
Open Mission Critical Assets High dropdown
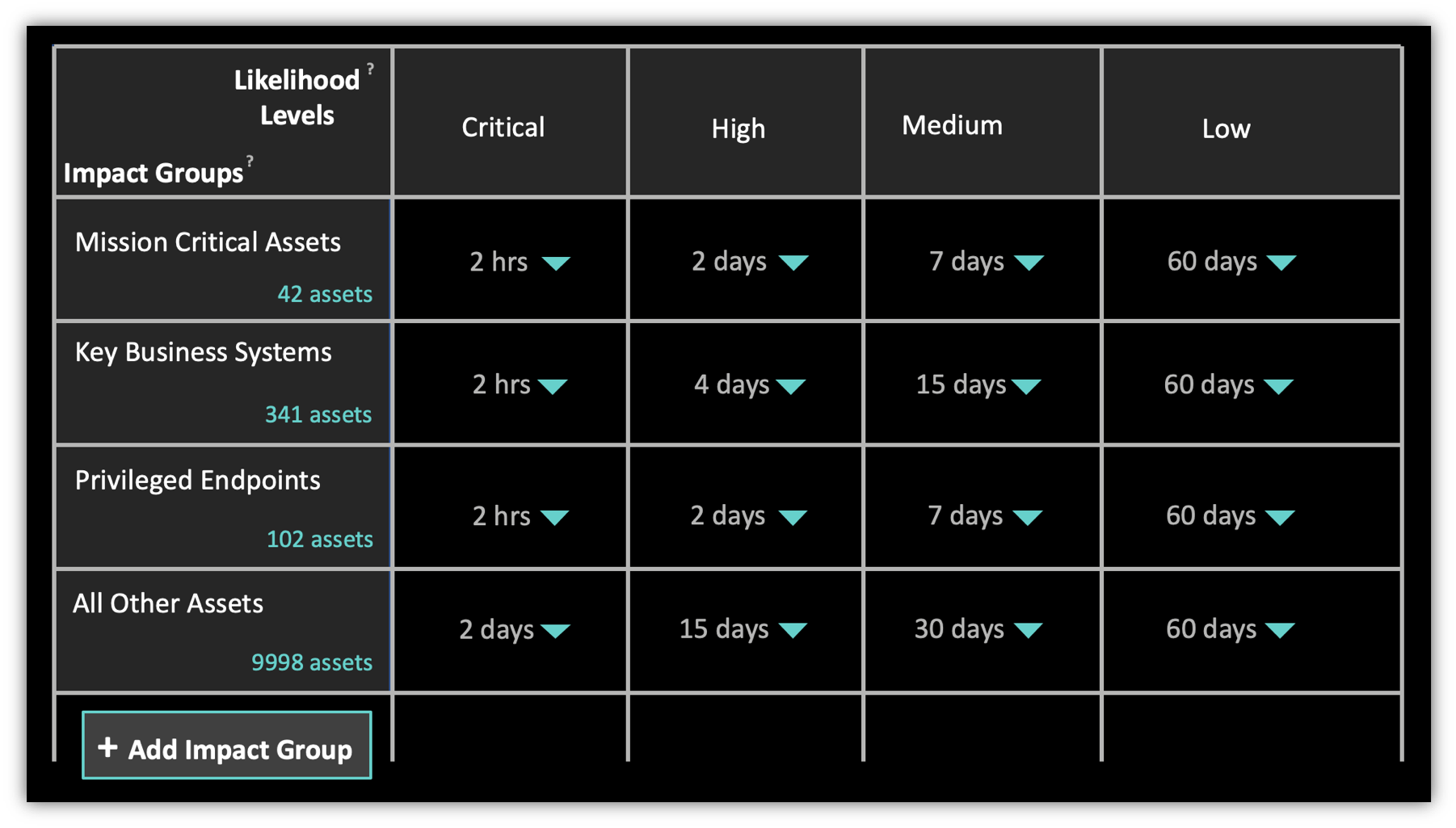coord(793,263)
